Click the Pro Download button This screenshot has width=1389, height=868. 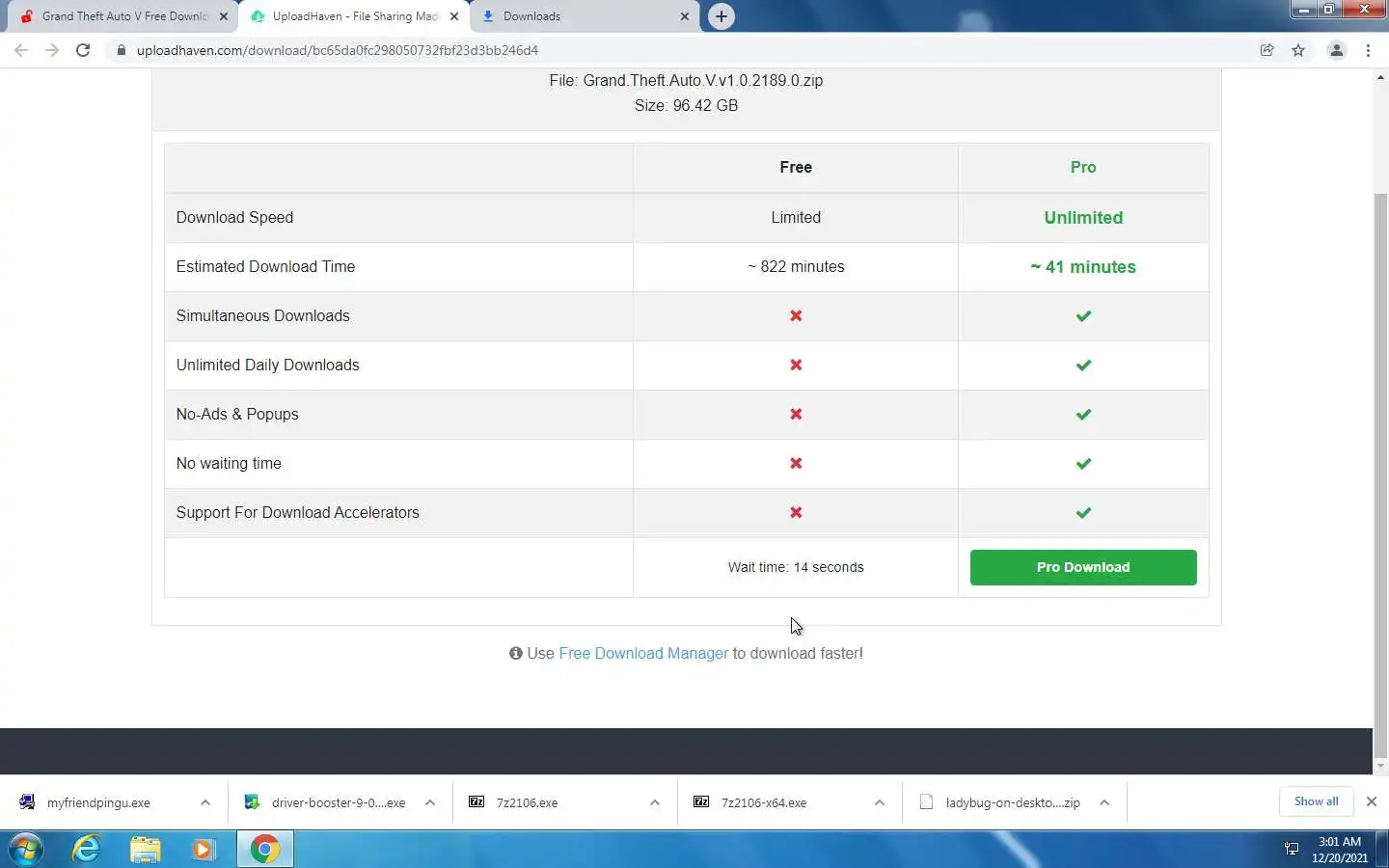1082,567
